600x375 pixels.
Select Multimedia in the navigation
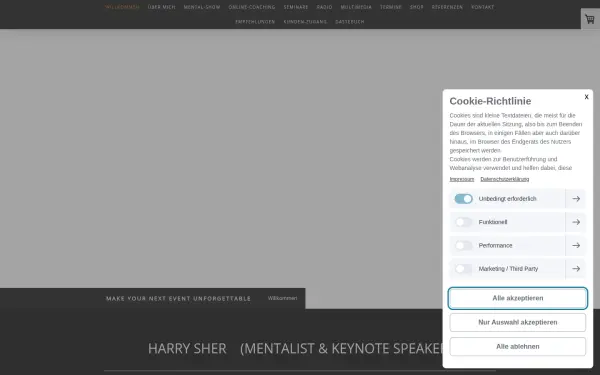tap(356, 7)
